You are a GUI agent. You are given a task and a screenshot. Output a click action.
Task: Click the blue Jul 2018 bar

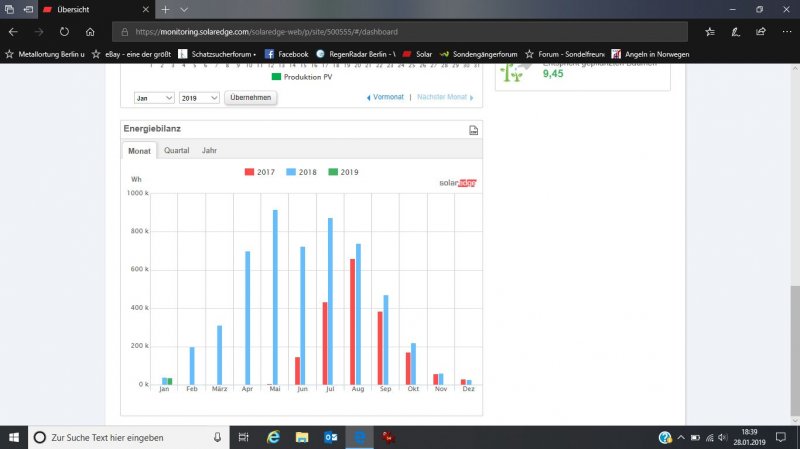(x=331, y=301)
